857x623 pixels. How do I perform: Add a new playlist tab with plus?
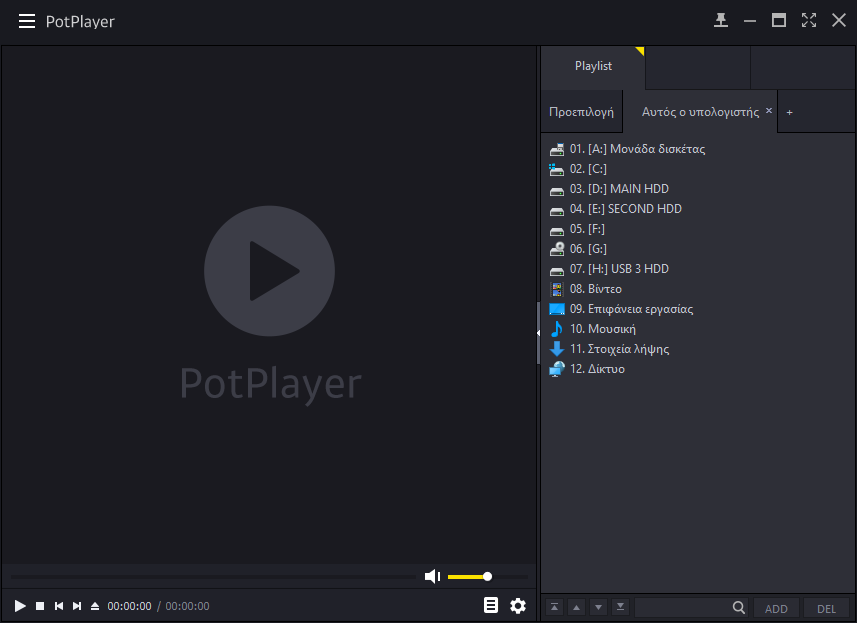point(789,113)
